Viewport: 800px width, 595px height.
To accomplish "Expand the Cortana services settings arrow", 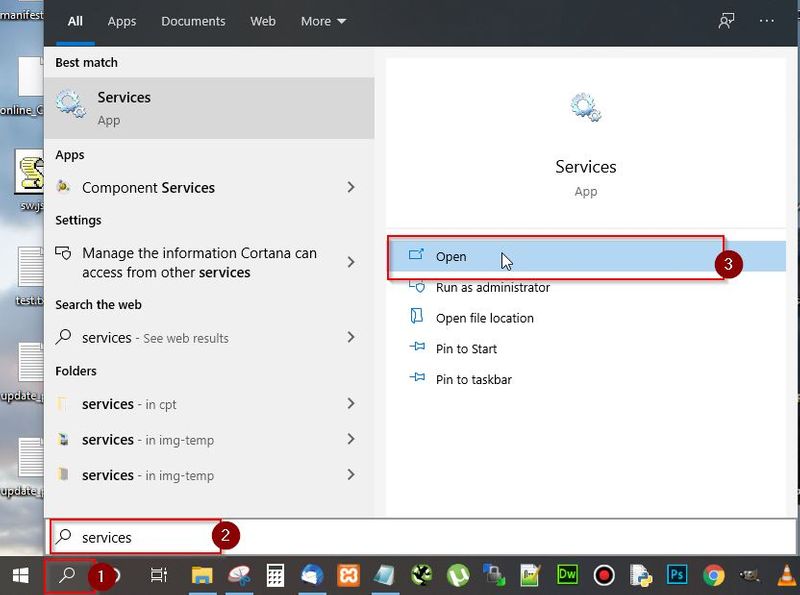I will pos(351,262).
